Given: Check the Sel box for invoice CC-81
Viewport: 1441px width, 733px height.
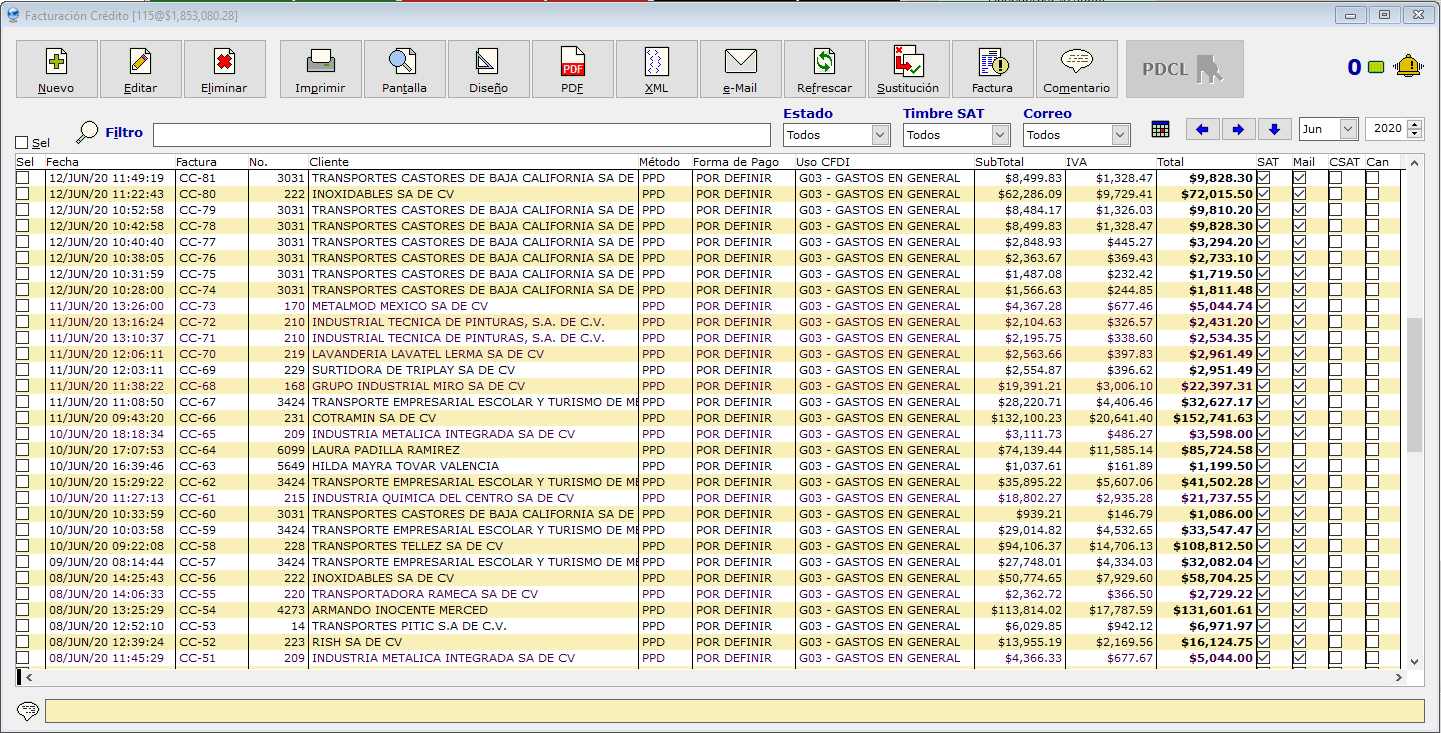Looking at the screenshot, I should [x=23, y=178].
